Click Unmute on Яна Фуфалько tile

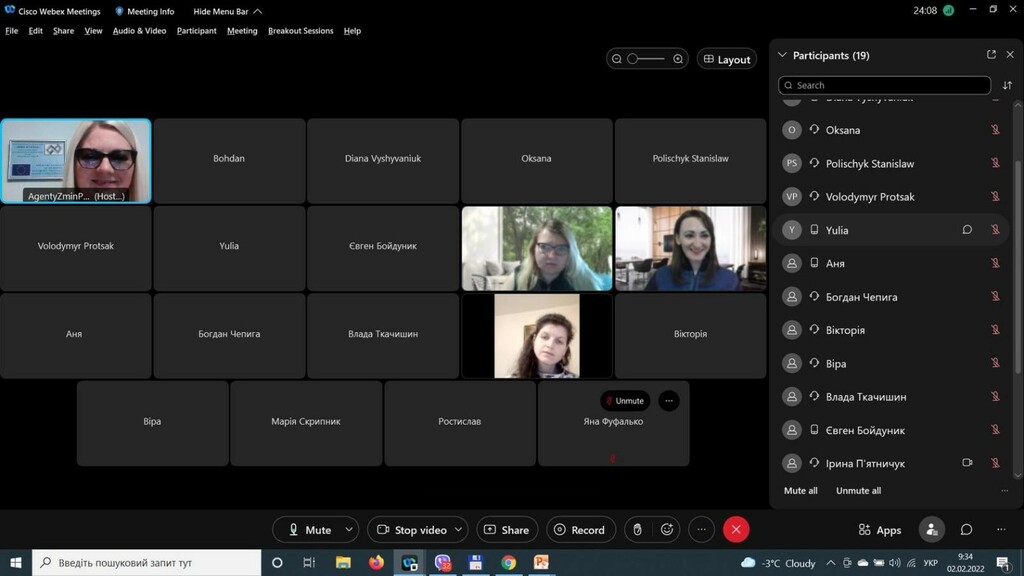coord(625,401)
